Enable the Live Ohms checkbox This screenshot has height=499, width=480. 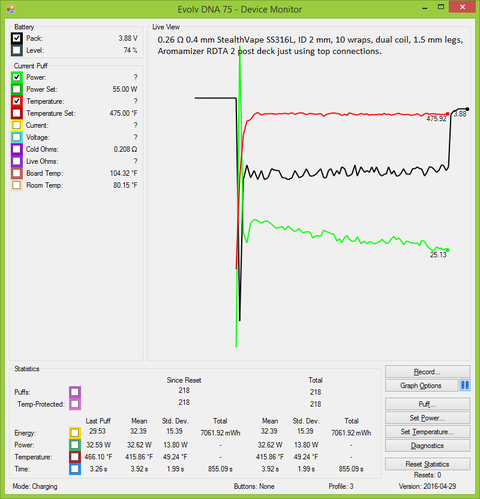coord(17,161)
